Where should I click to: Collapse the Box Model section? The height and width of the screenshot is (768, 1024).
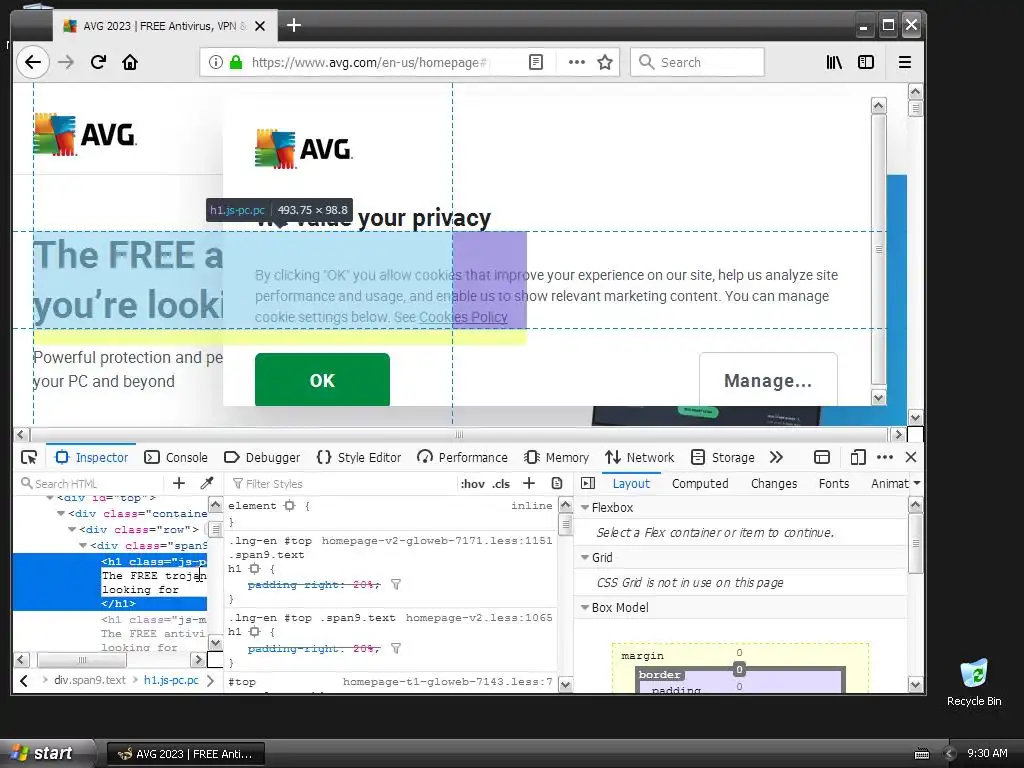coord(585,607)
